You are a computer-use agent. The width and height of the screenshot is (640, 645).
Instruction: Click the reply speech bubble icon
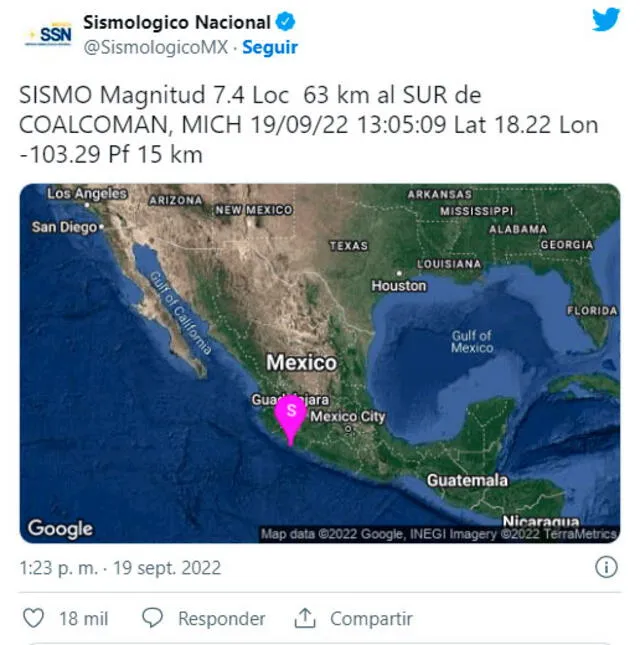tap(153, 619)
